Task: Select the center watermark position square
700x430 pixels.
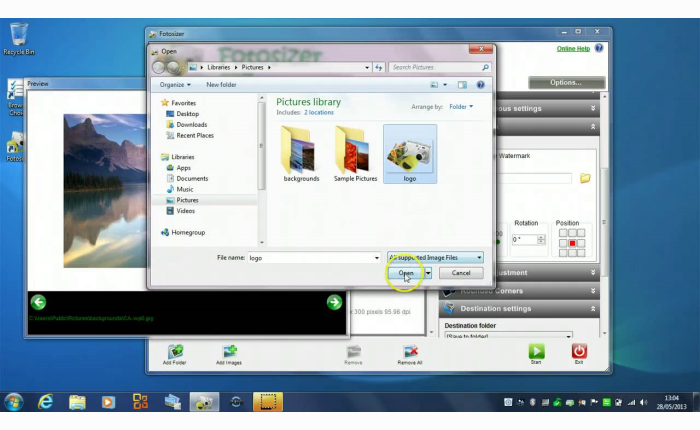Action: [572, 243]
